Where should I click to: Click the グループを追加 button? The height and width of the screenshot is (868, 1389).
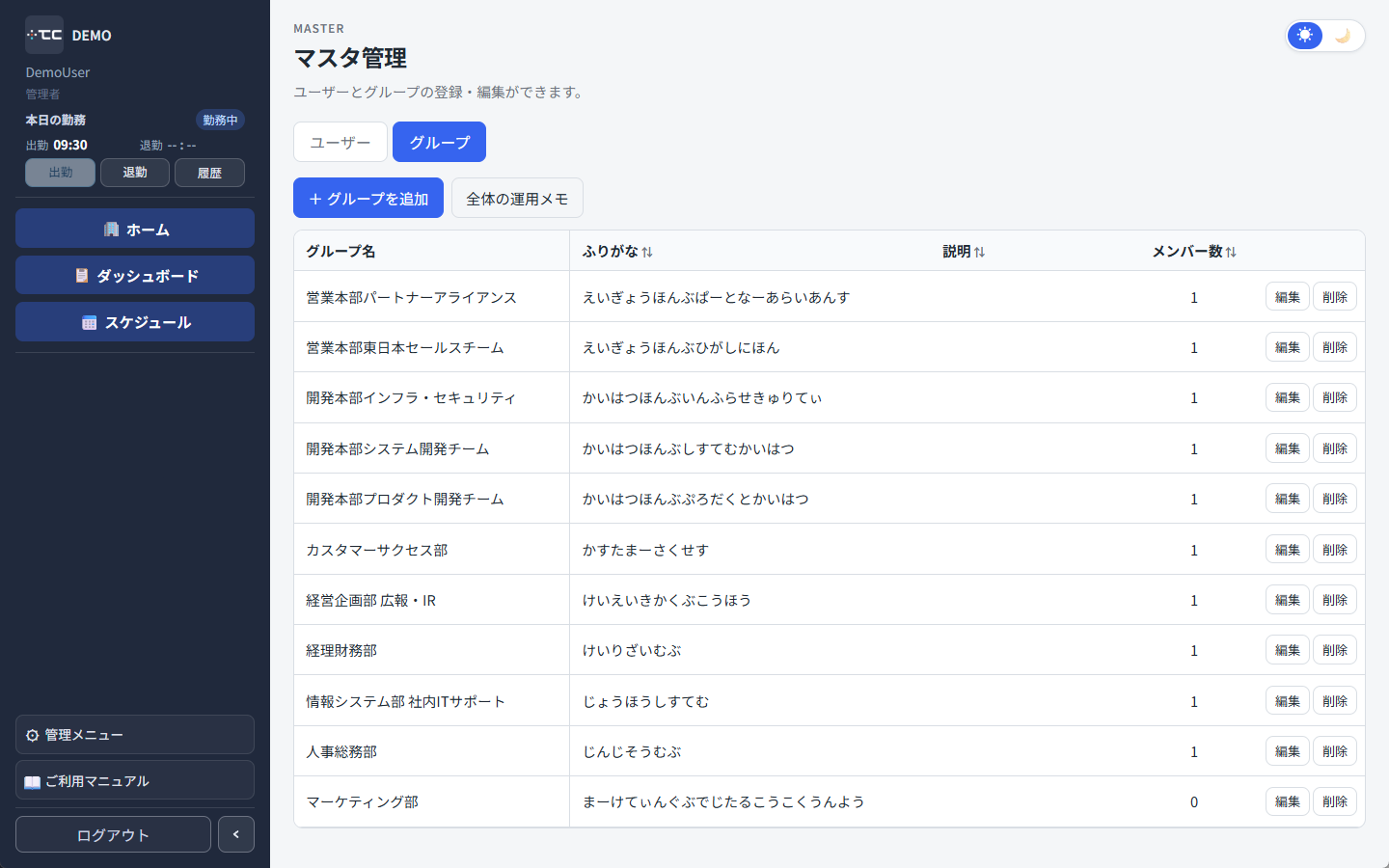pyautogui.click(x=368, y=198)
